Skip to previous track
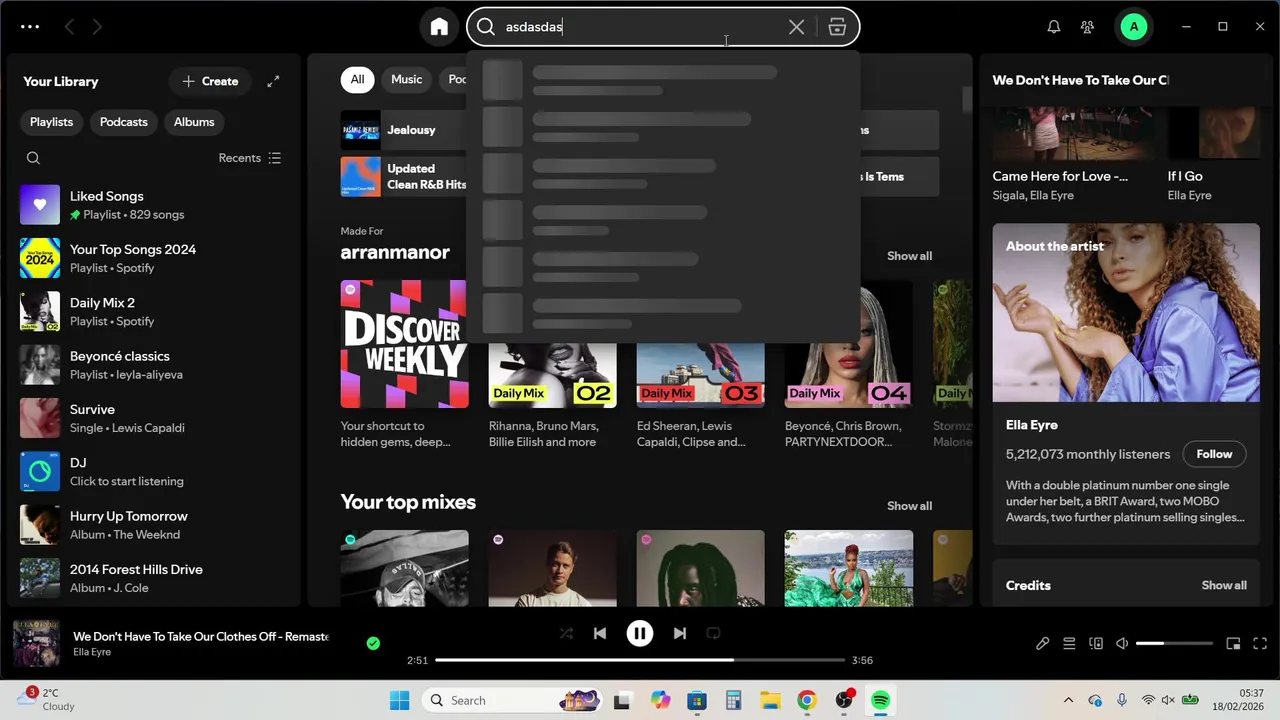This screenshot has height=720, width=1280. pyautogui.click(x=600, y=633)
